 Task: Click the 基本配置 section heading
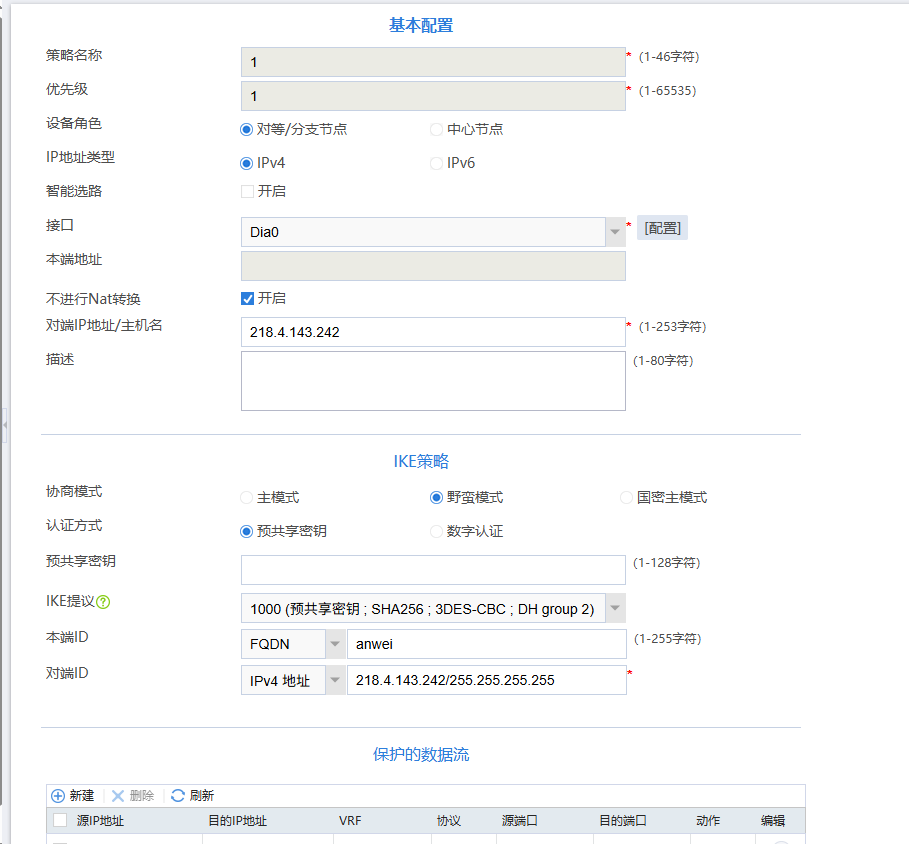point(421,26)
